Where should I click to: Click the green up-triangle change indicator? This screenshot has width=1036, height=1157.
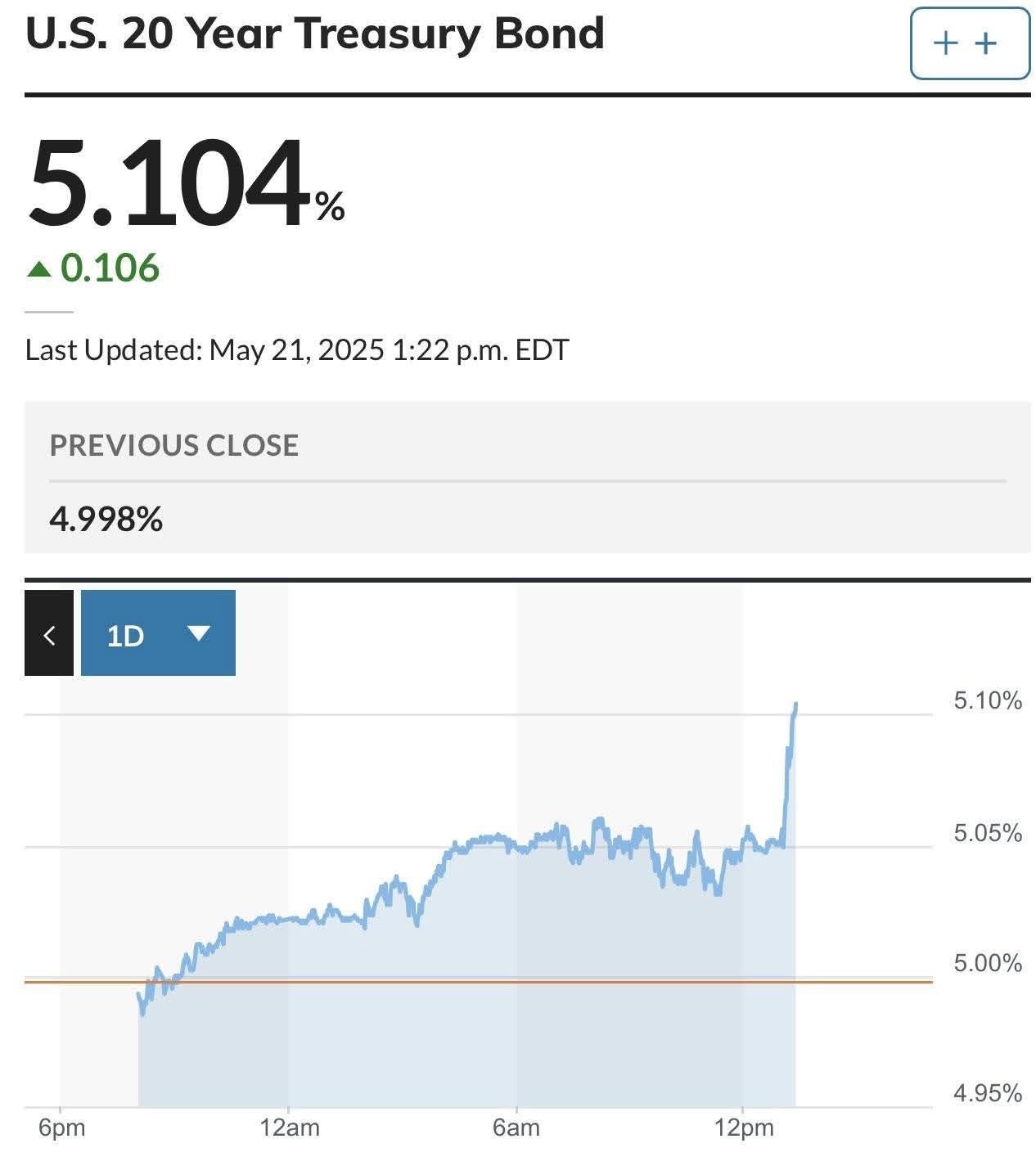click(x=38, y=268)
